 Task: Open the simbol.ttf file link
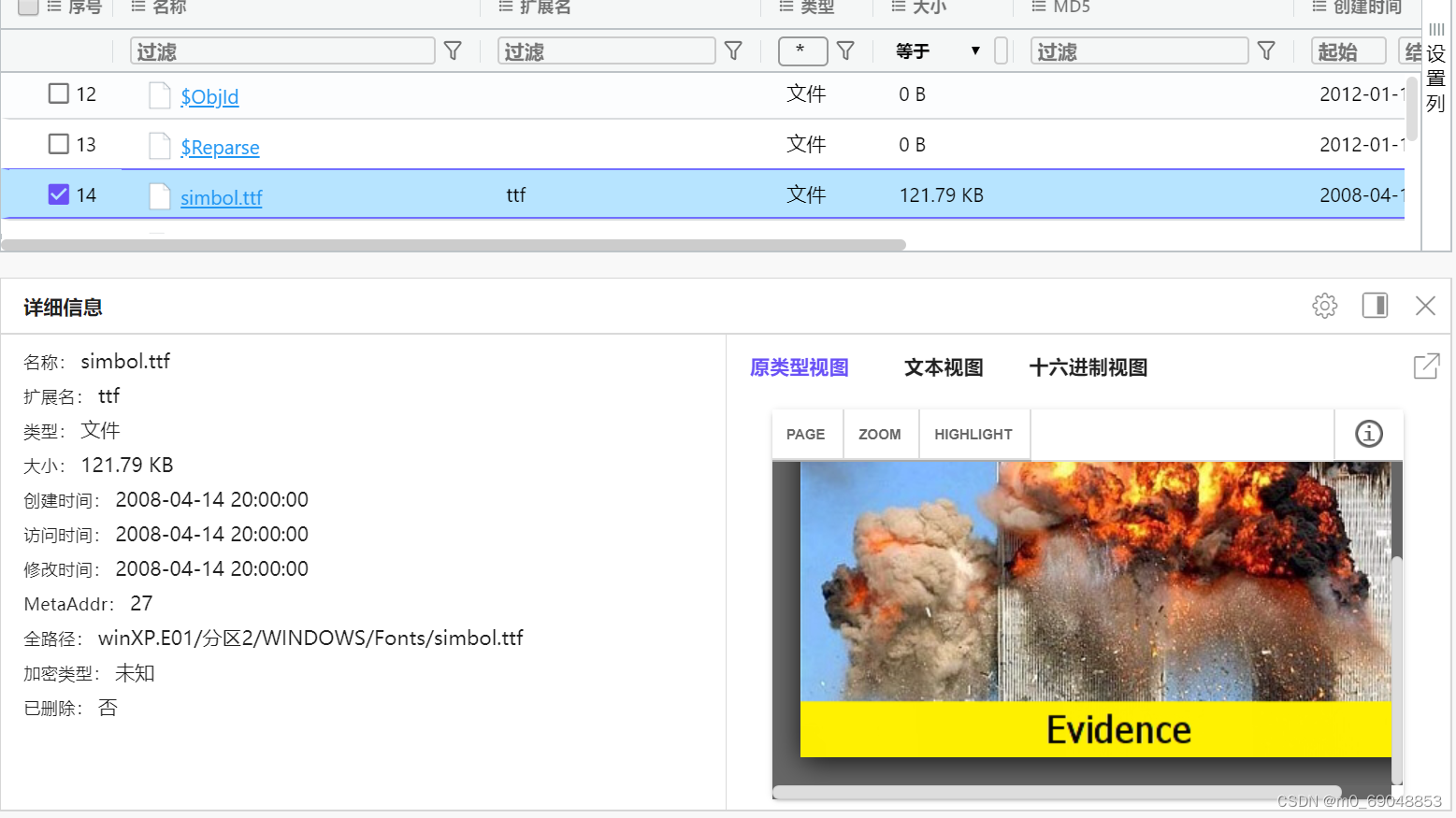click(222, 197)
